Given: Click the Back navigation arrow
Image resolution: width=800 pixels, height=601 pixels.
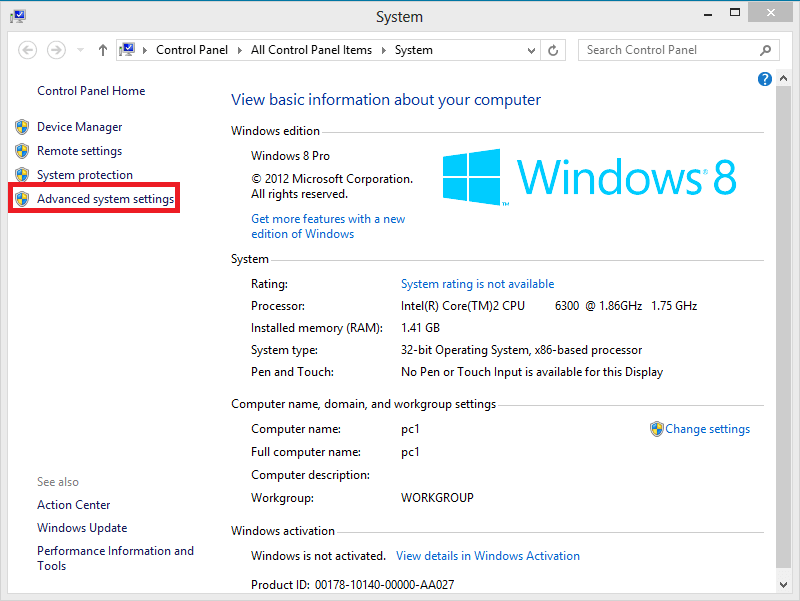Looking at the screenshot, I should point(28,50).
